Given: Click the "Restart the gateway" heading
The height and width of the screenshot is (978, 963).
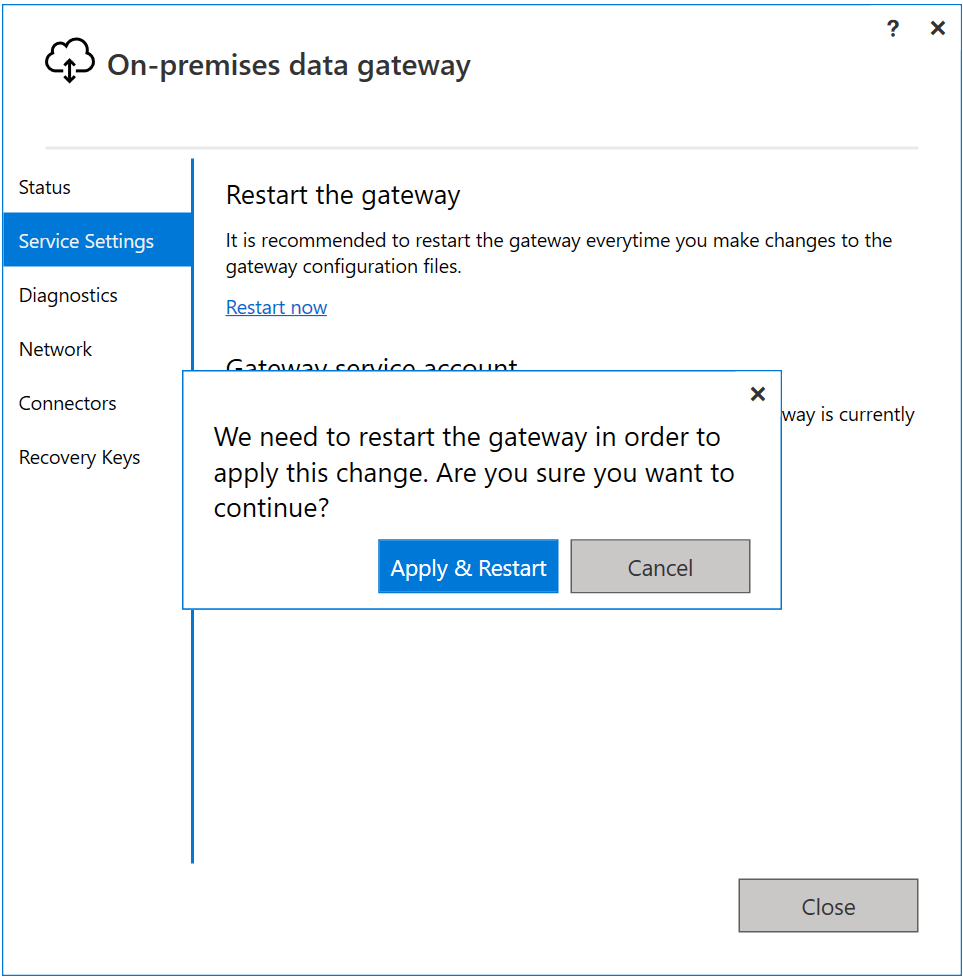Looking at the screenshot, I should click(x=343, y=195).
